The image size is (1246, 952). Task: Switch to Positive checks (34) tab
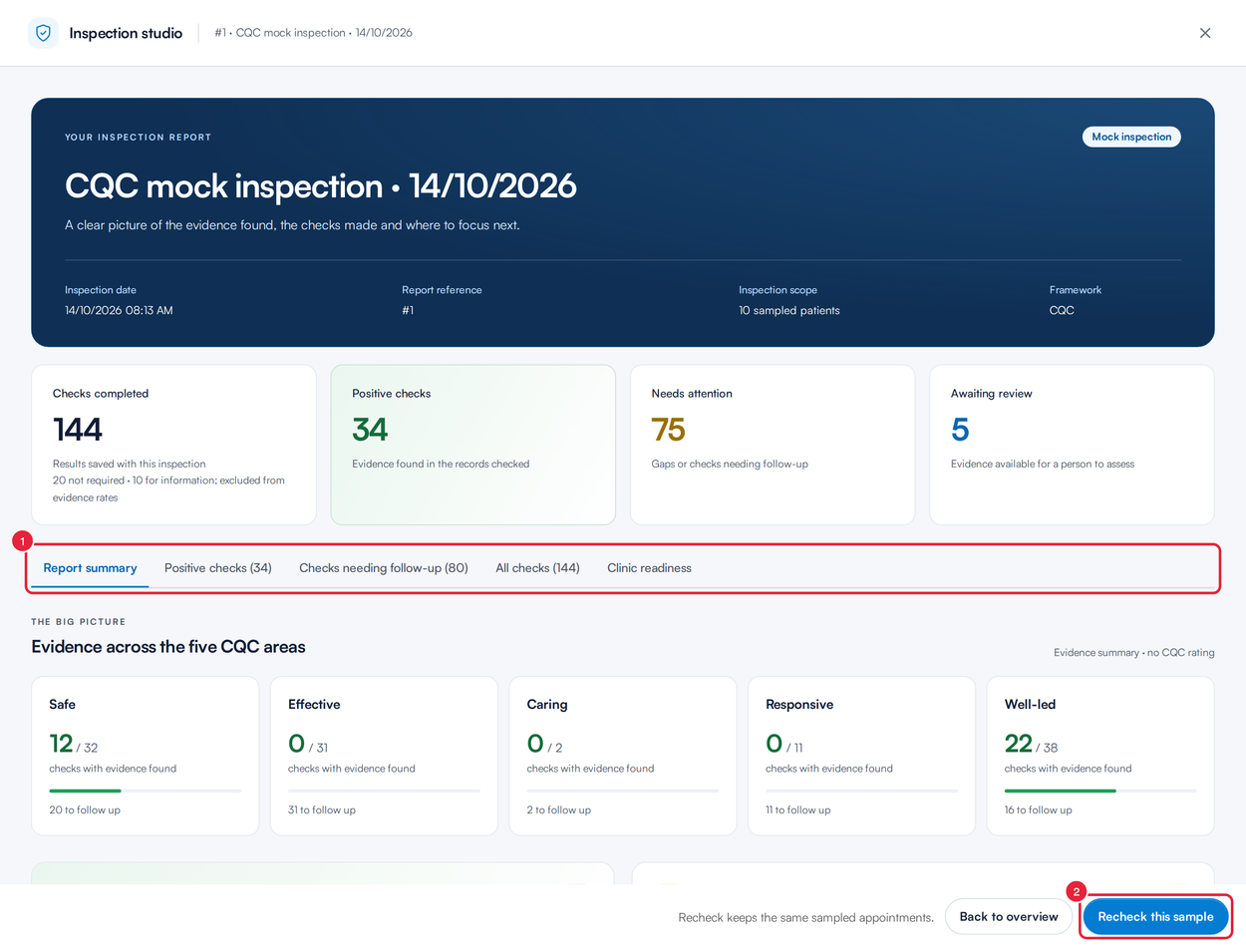pos(218,568)
